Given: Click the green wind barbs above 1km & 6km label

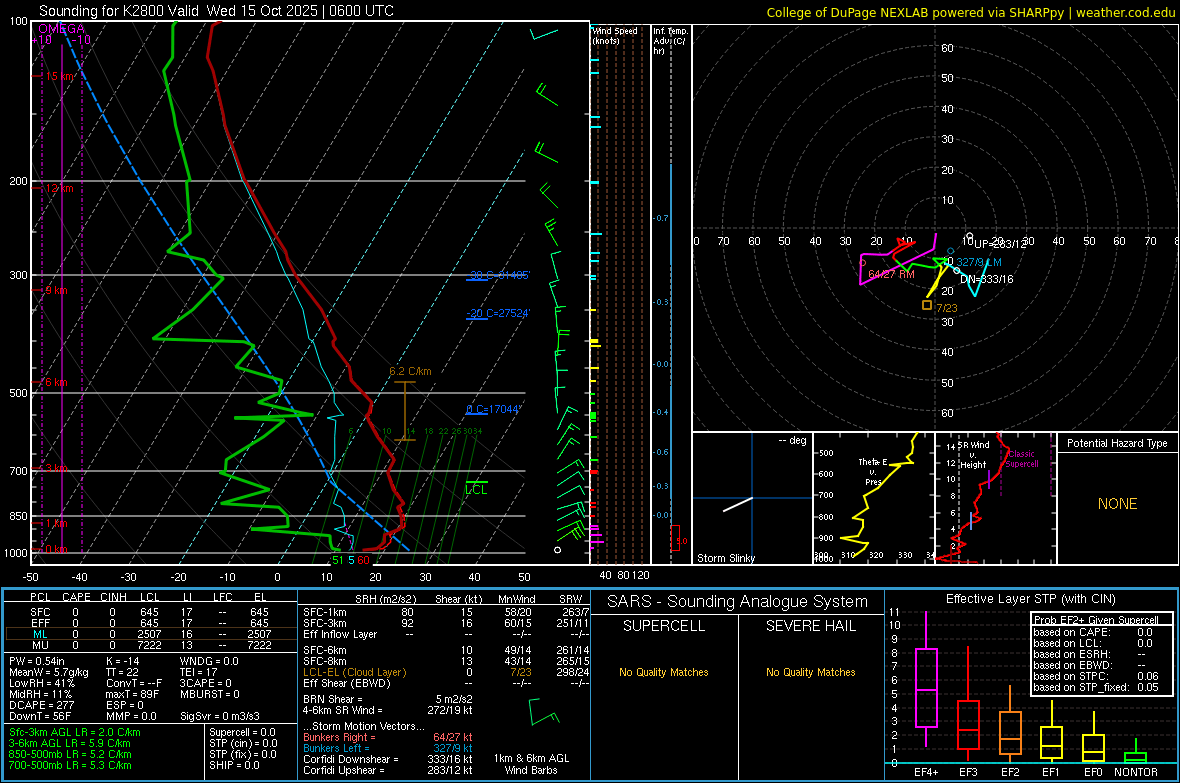Looking at the screenshot, I should [x=543, y=711].
